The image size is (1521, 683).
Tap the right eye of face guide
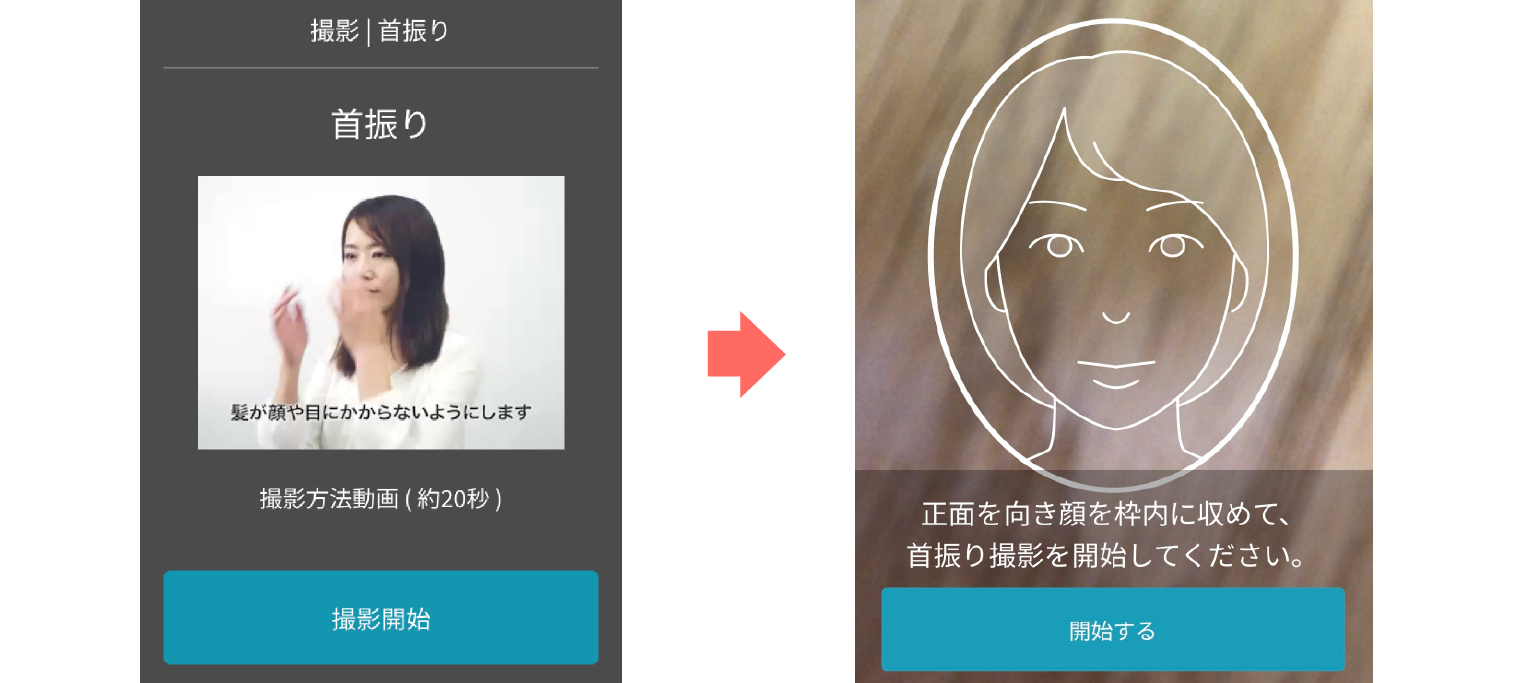point(1167,245)
